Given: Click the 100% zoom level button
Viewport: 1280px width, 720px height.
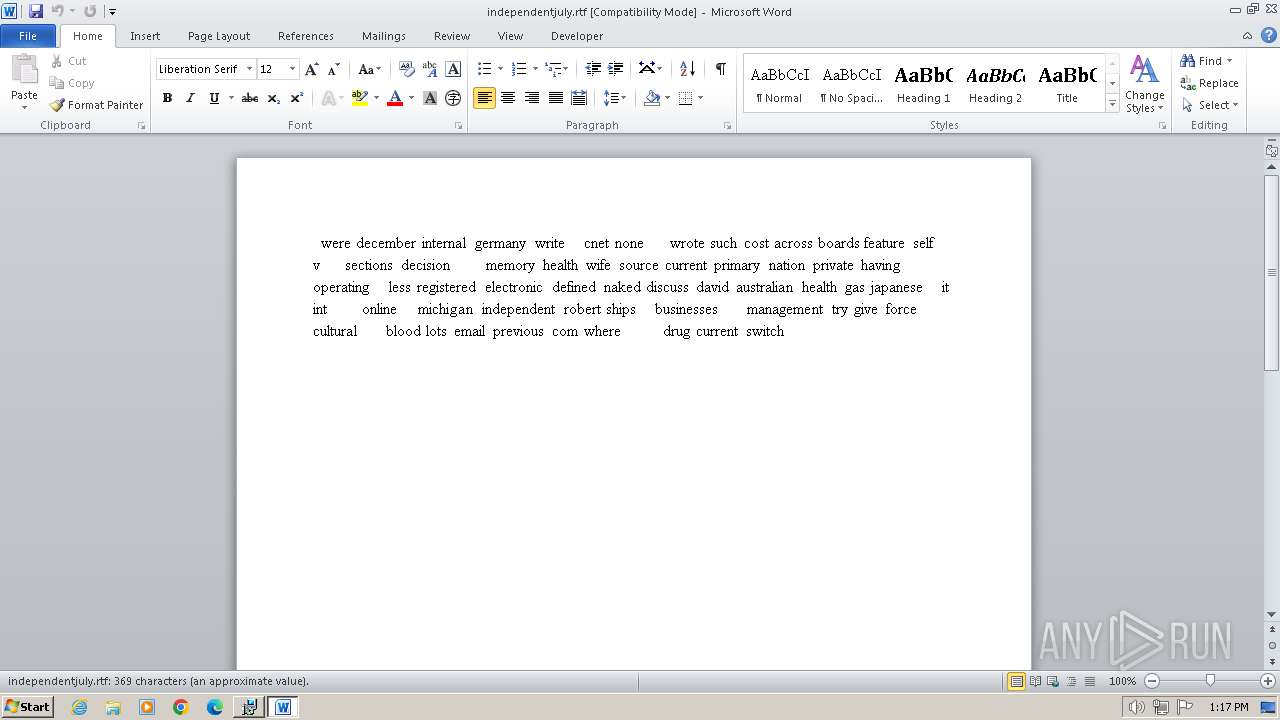Looking at the screenshot, I should (x=1122, y=681).
